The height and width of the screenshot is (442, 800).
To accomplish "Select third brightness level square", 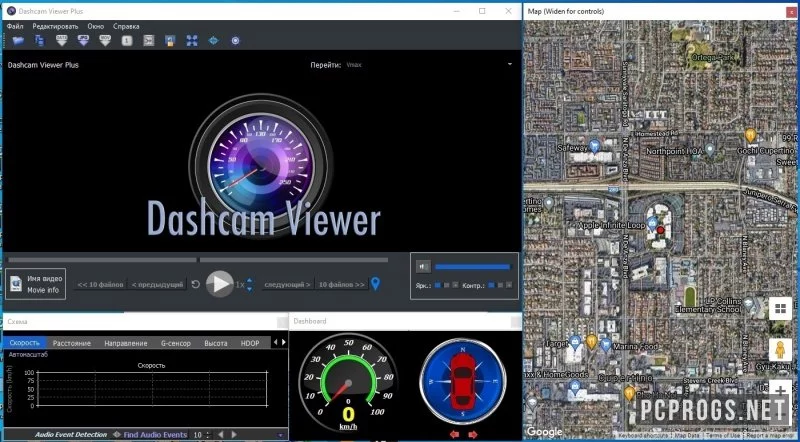I will 455,285.
